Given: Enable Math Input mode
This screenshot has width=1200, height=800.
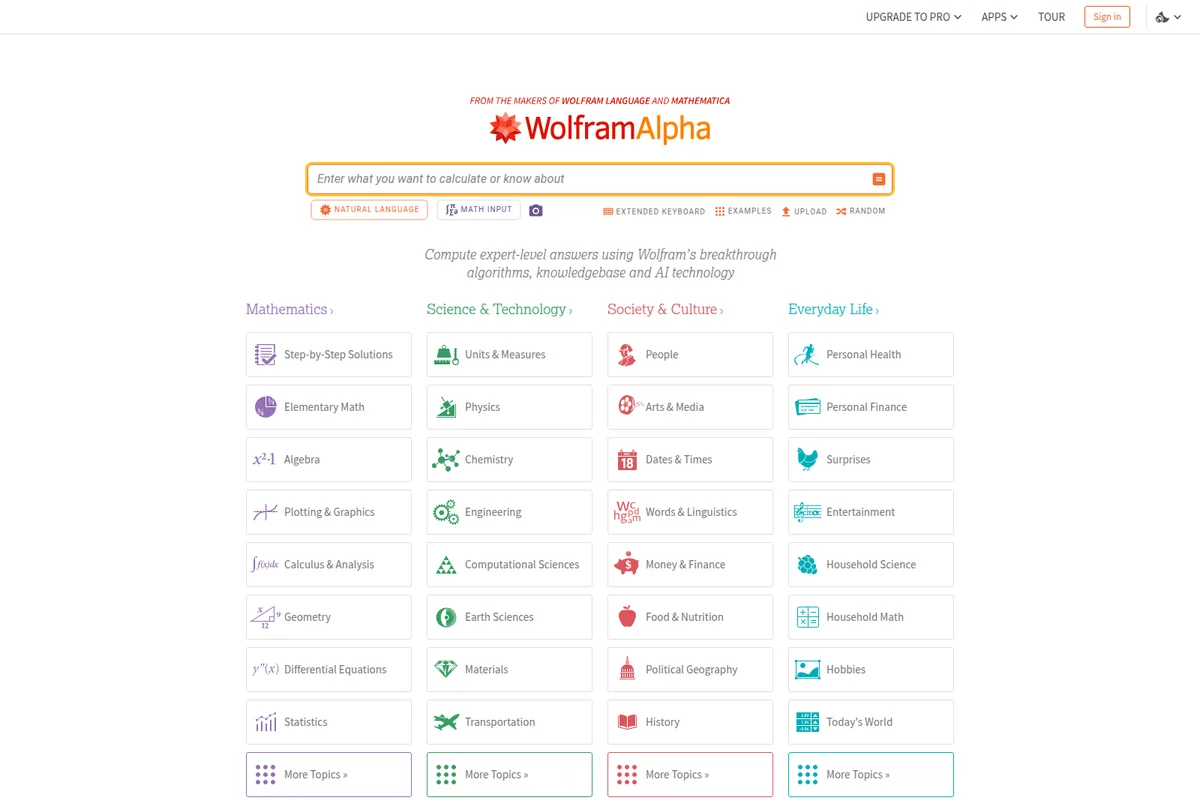Looking at the screenshot, I should coord(478,209).
